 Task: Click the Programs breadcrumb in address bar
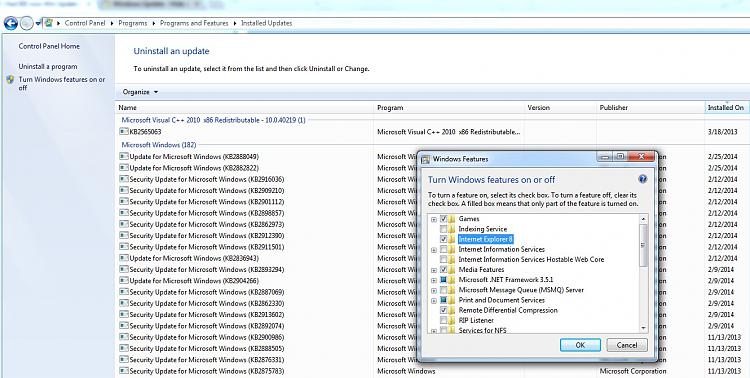click(x=132, y=23)
